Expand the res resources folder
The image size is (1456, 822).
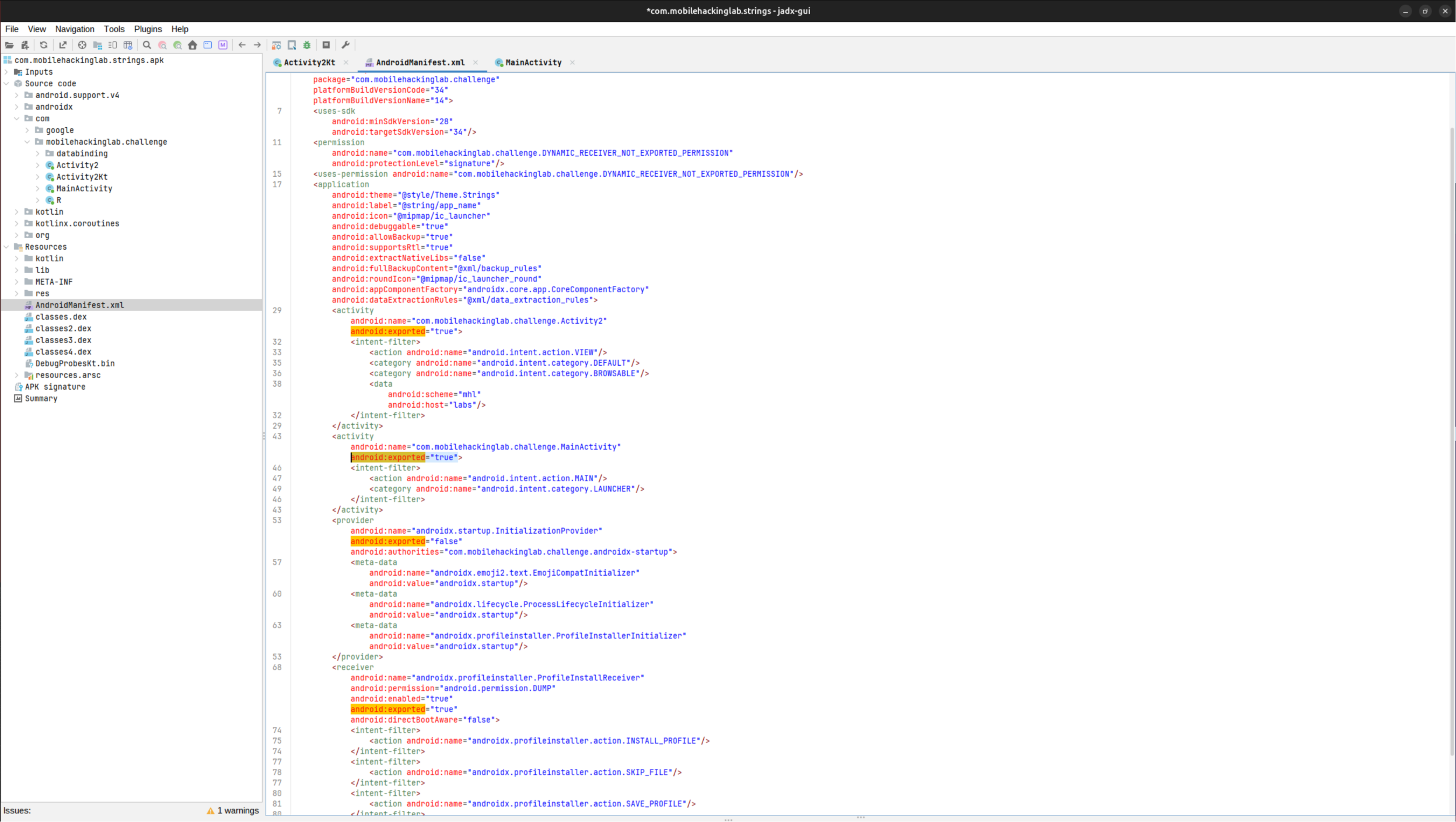click(x=17, y=293)
